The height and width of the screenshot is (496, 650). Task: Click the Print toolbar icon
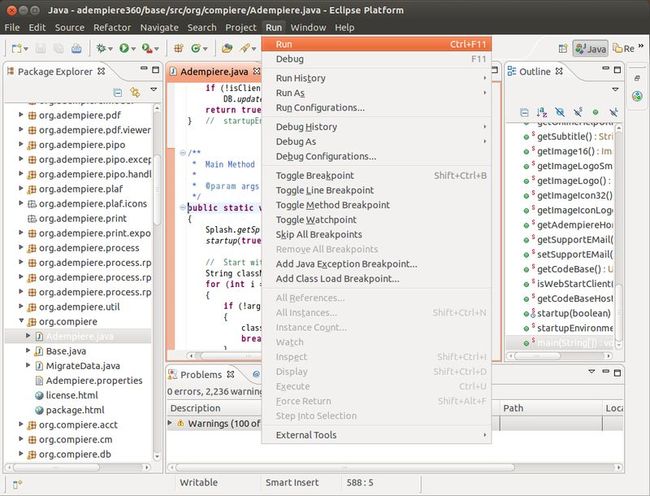(x=76, y=48)
